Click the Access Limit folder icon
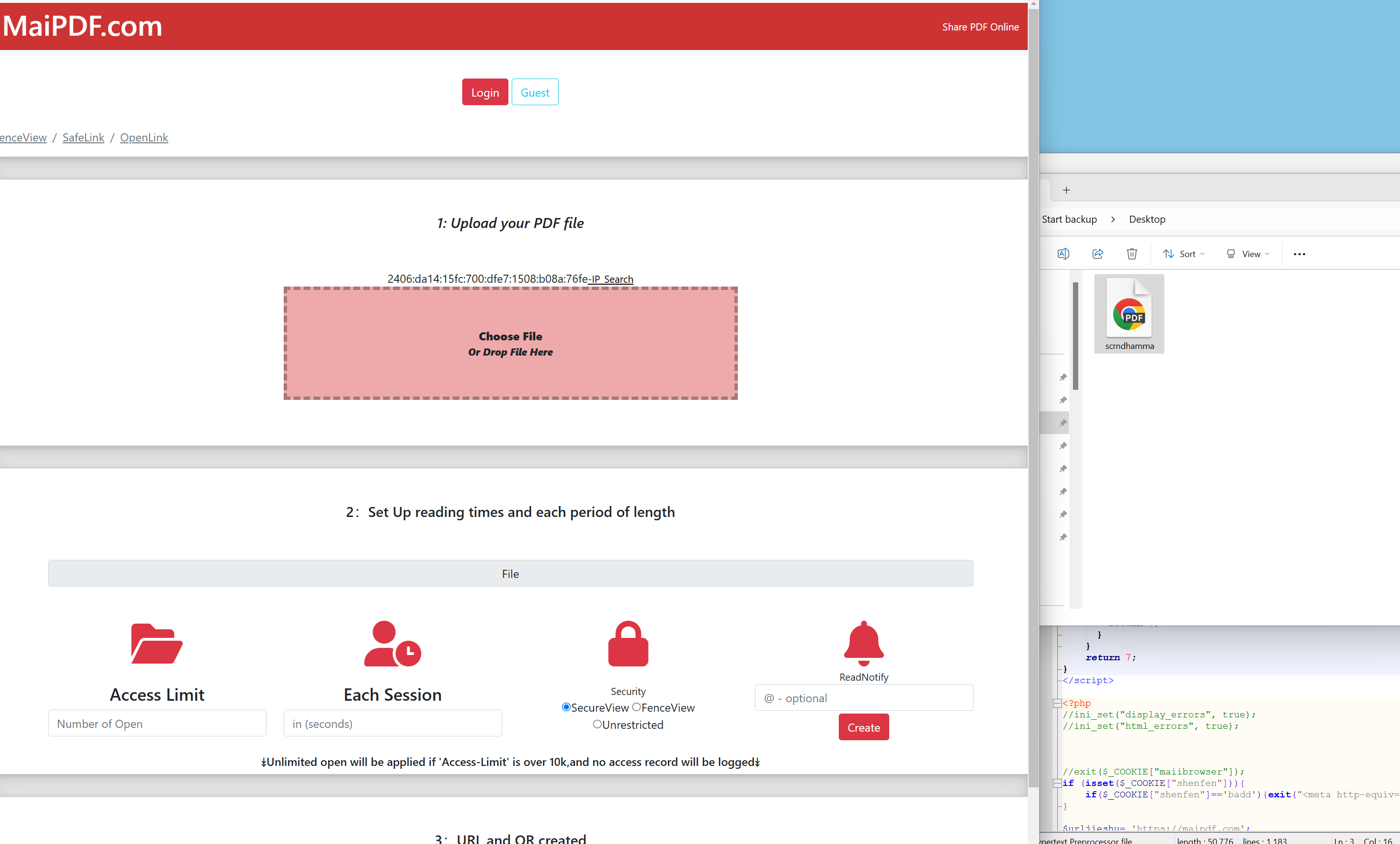 156,644
